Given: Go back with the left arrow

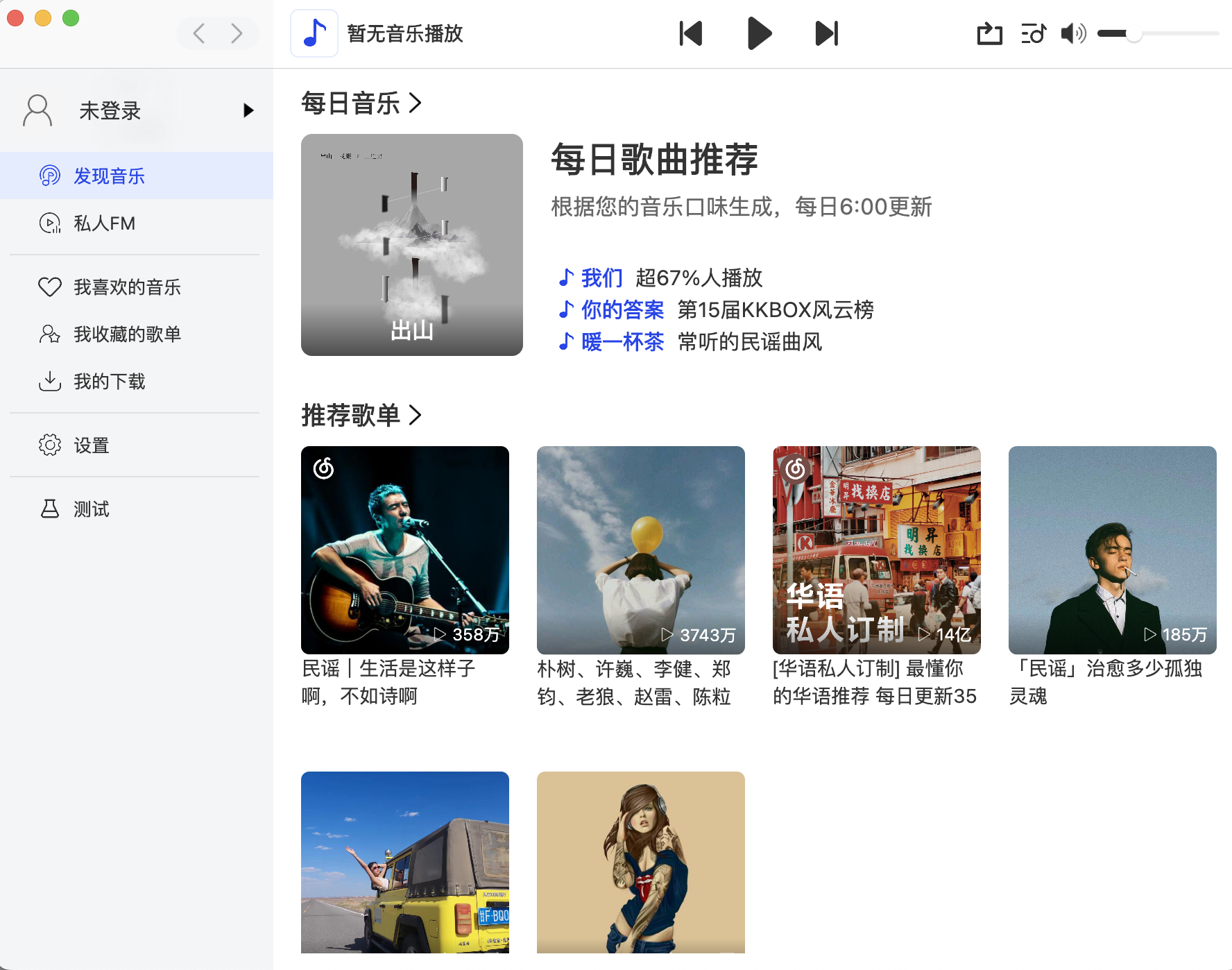Looking at the screenshot, I should click(199, 33).
